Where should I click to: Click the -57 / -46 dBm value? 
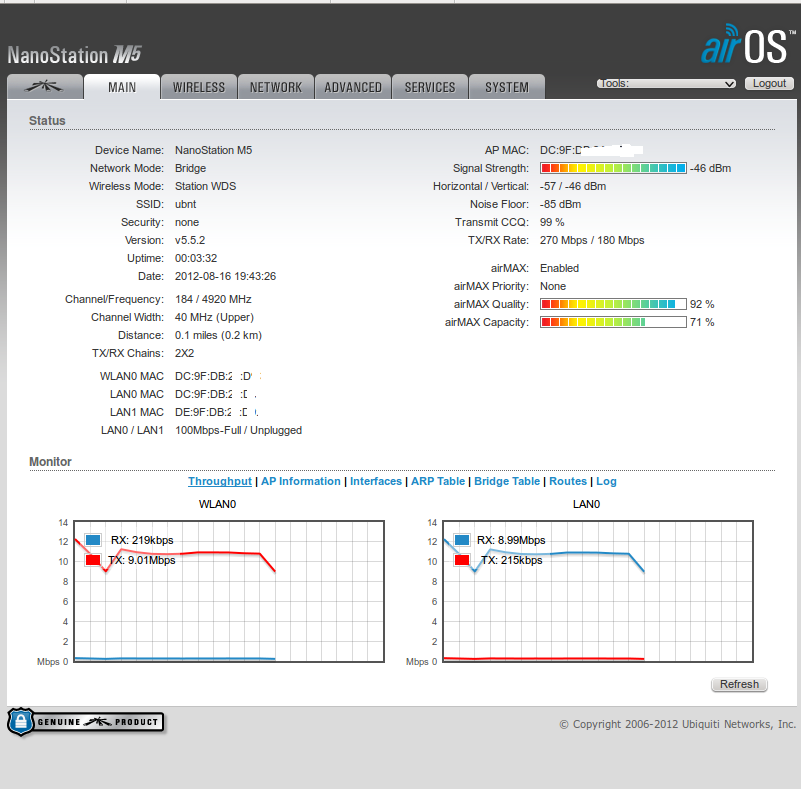click(x=573, y=186)
